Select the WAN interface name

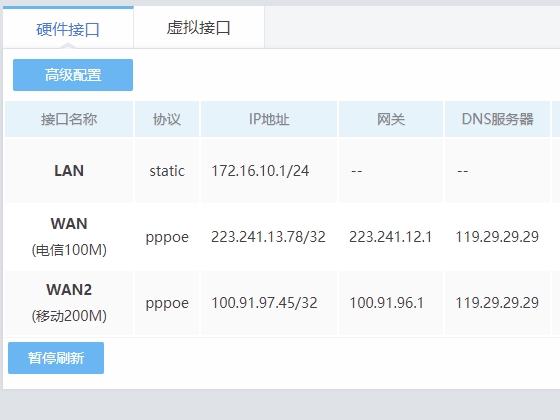coord(69,224)
